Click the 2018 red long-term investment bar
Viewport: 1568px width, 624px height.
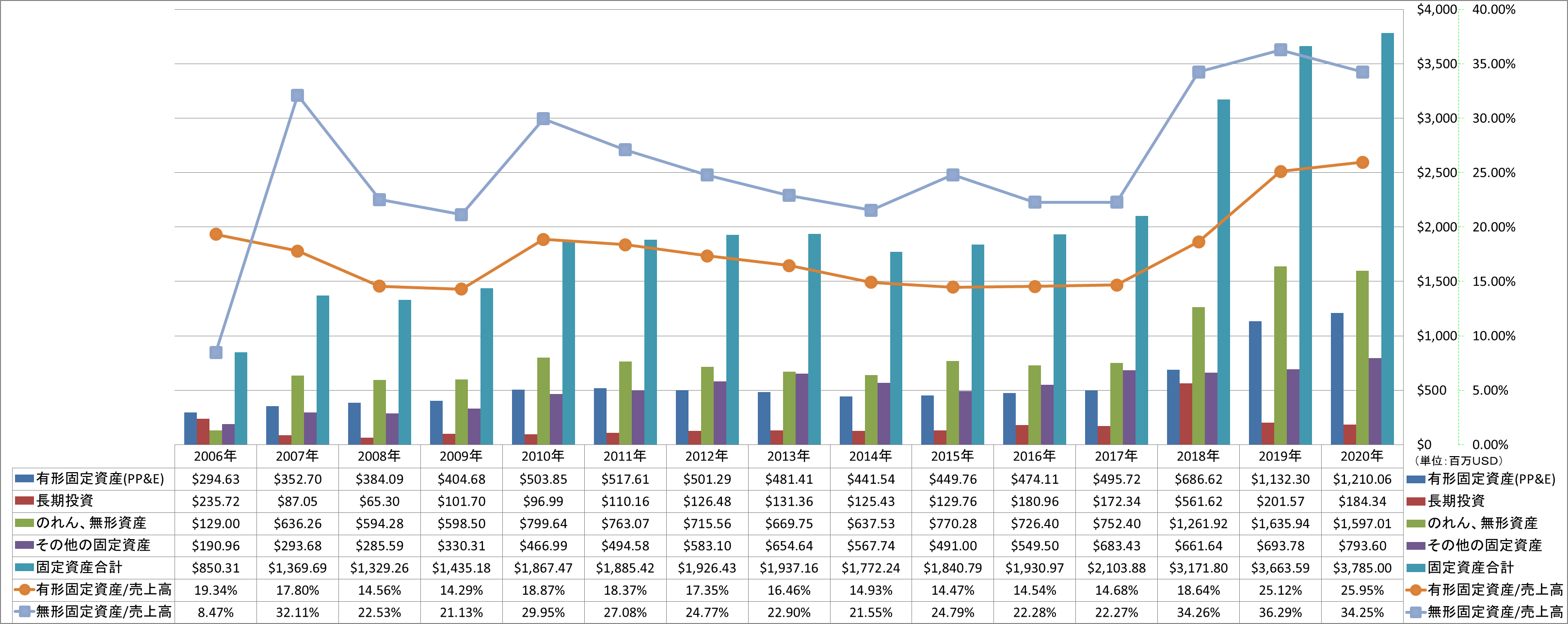point(1186,414)
